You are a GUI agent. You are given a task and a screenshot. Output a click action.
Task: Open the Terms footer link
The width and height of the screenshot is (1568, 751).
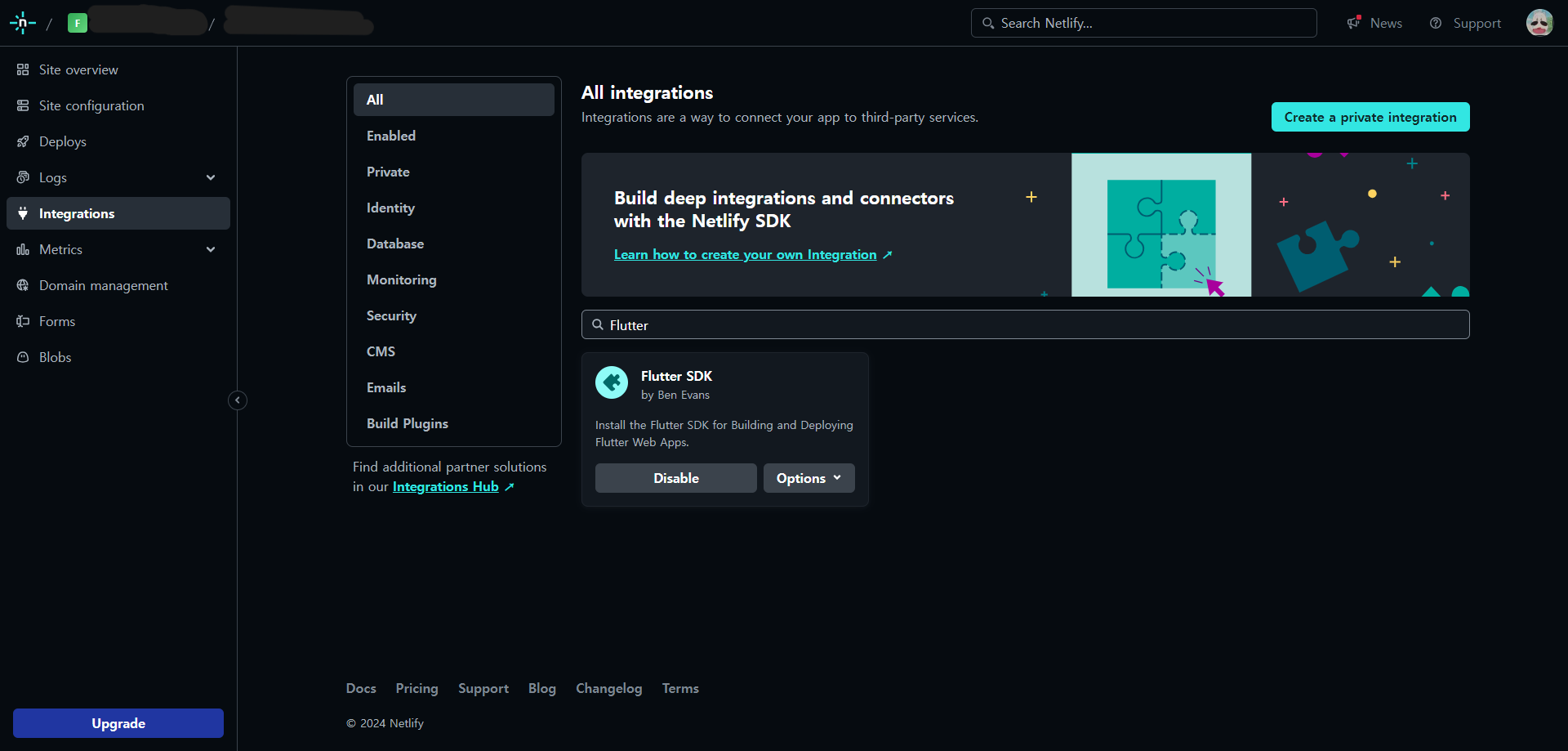coord(680,689)
